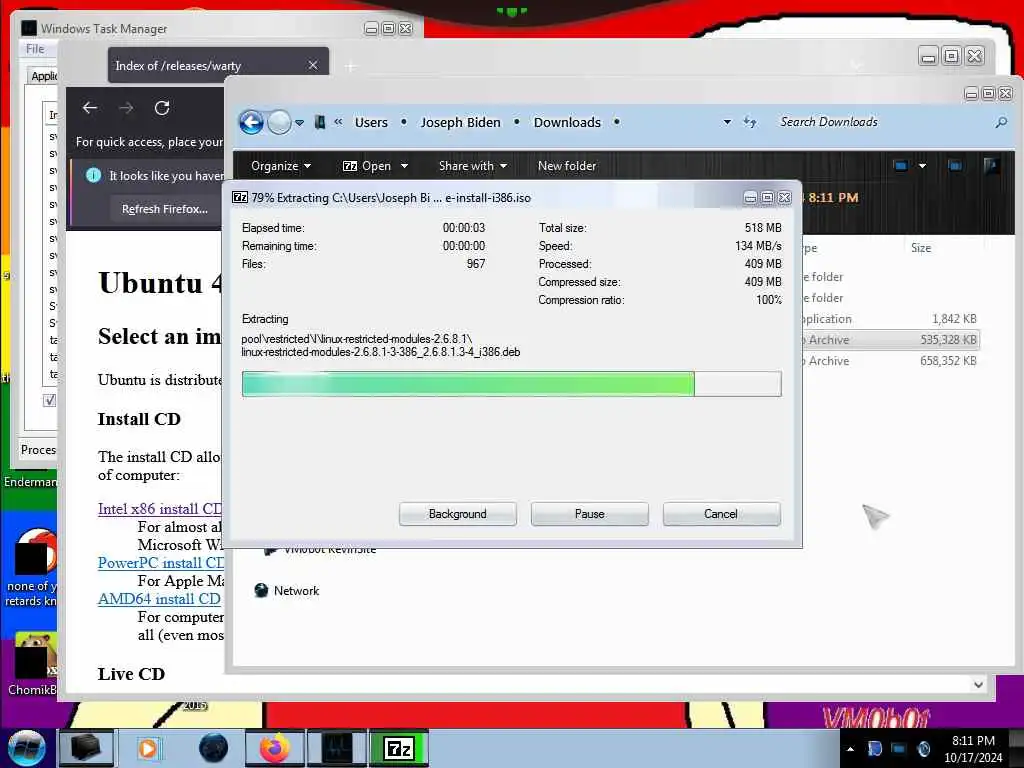The width and height of the screenshot is (1024, 768).
Task: Toggle the preview pane icon
Action: 955,166
